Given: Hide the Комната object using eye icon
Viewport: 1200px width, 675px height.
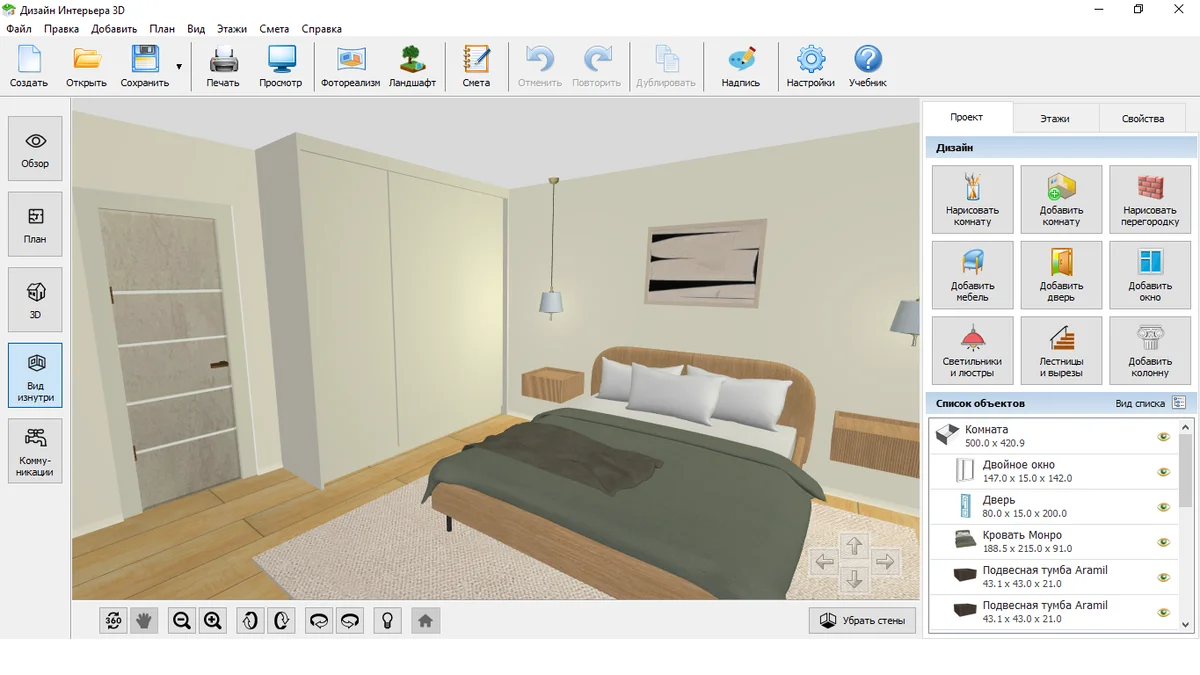Looking at the screenshot, I should coord(1163,437).
